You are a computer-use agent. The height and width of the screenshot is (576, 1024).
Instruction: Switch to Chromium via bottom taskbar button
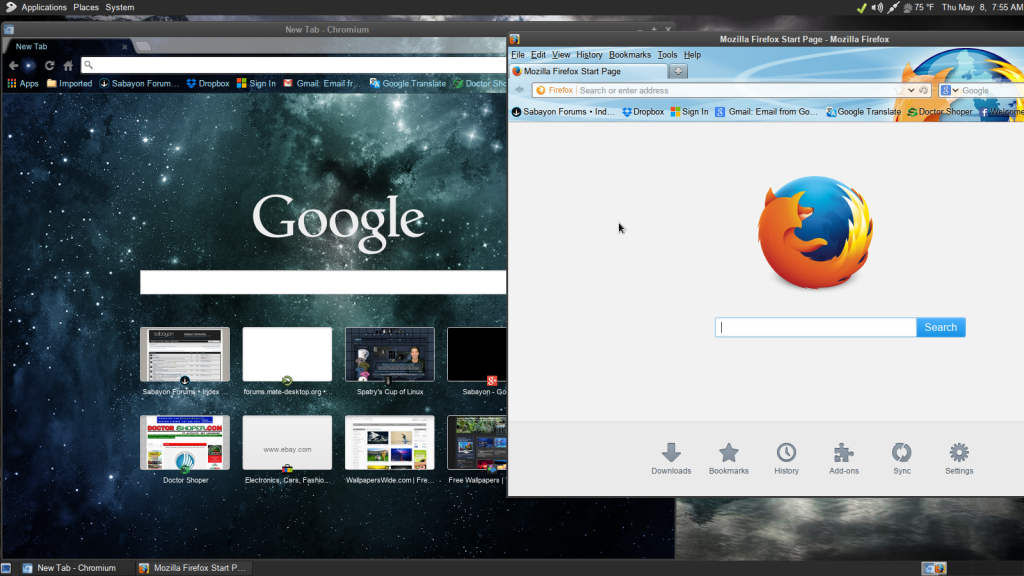click(76, 568)
